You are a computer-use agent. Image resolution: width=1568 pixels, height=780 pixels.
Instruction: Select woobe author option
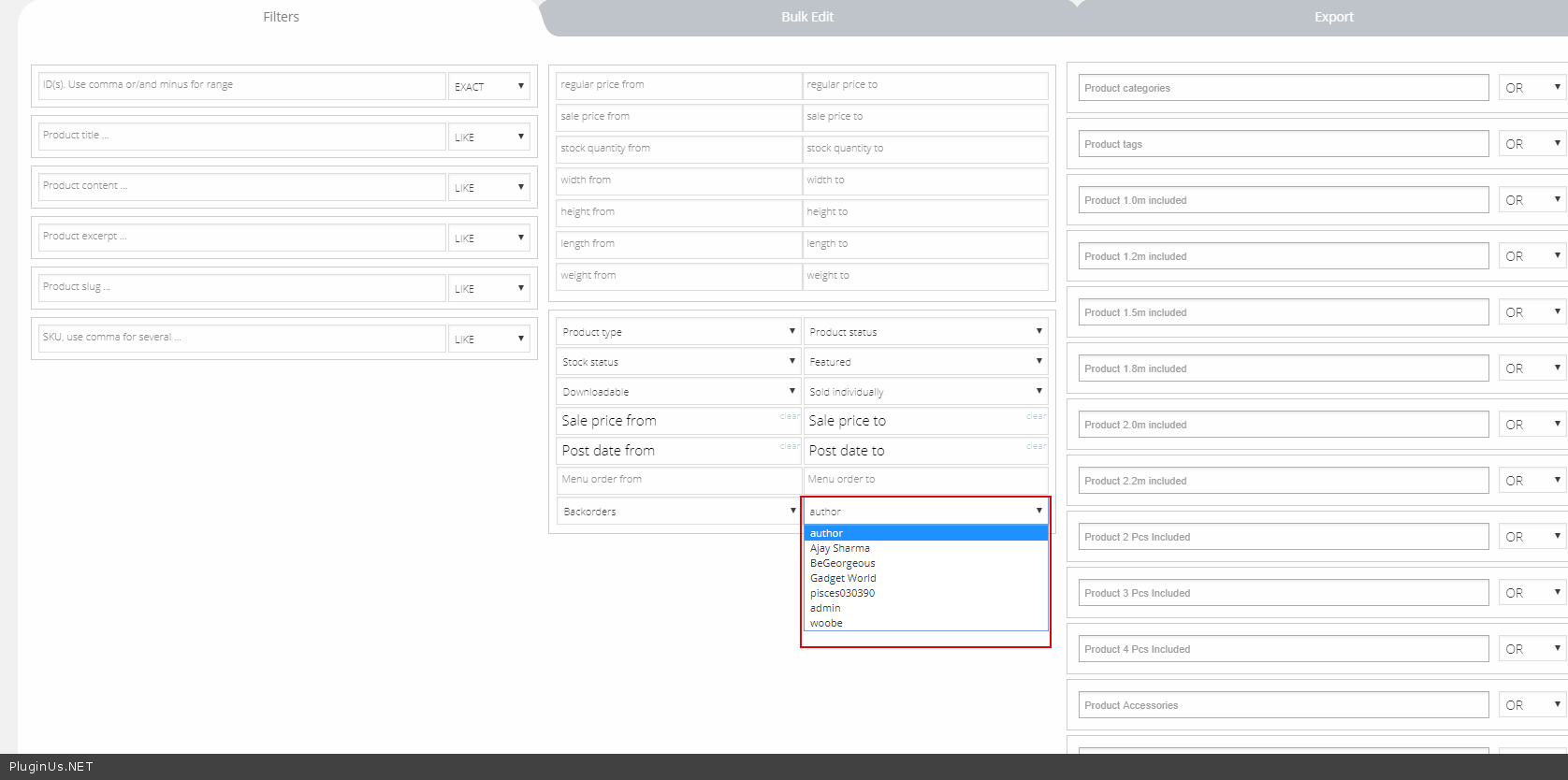pyautogui.click(x=826, y=623)
